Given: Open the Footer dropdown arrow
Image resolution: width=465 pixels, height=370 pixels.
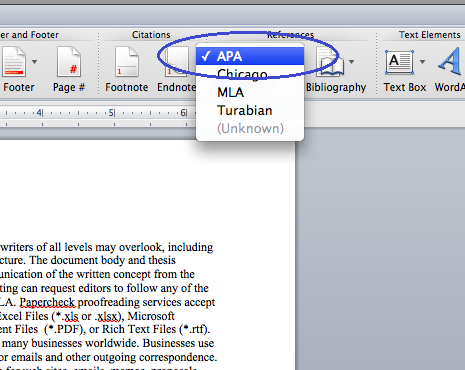Looking at the screenshot, I should pyautogui.click(x=34, y=62).
